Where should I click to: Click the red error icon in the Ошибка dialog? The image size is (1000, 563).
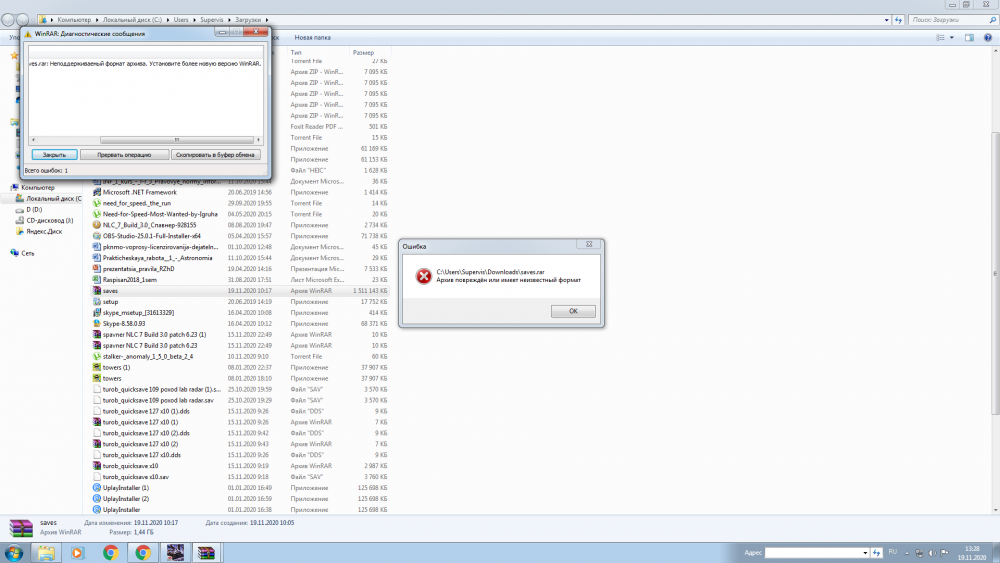click(423, 276)
